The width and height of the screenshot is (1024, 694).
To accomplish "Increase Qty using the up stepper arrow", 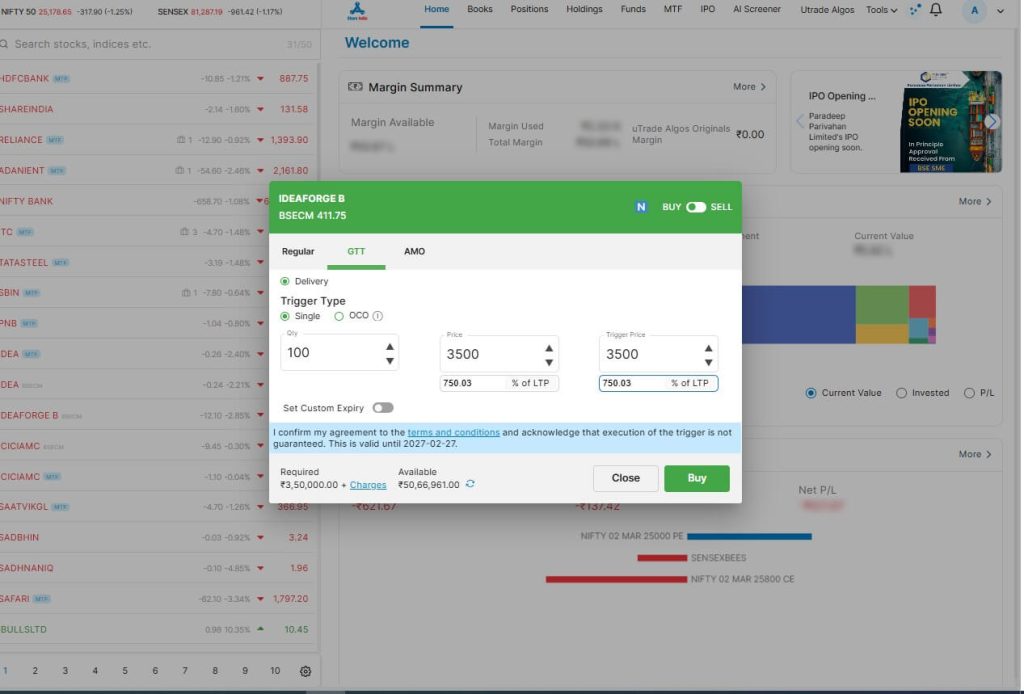I will click(390, 345).
